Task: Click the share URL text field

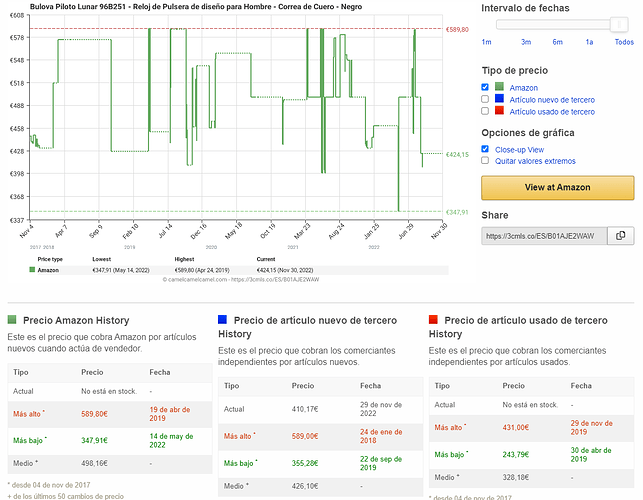Action: (544, 236)
